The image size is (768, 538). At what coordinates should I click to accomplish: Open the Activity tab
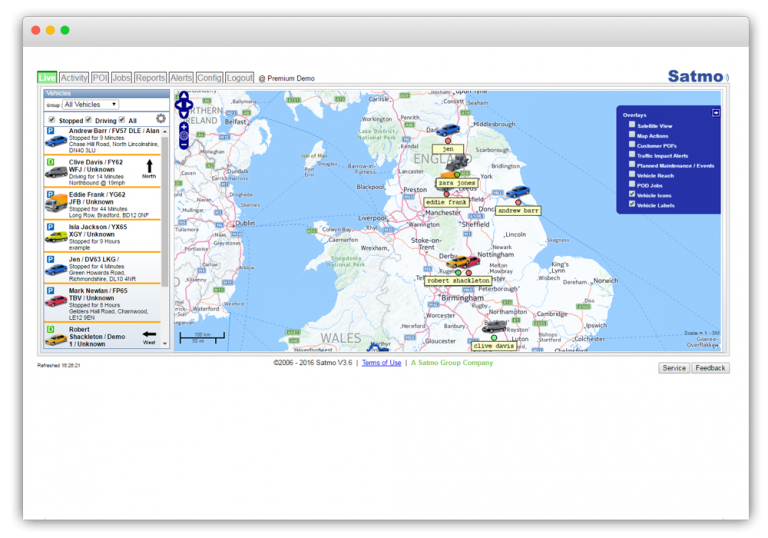click(74, 77)
